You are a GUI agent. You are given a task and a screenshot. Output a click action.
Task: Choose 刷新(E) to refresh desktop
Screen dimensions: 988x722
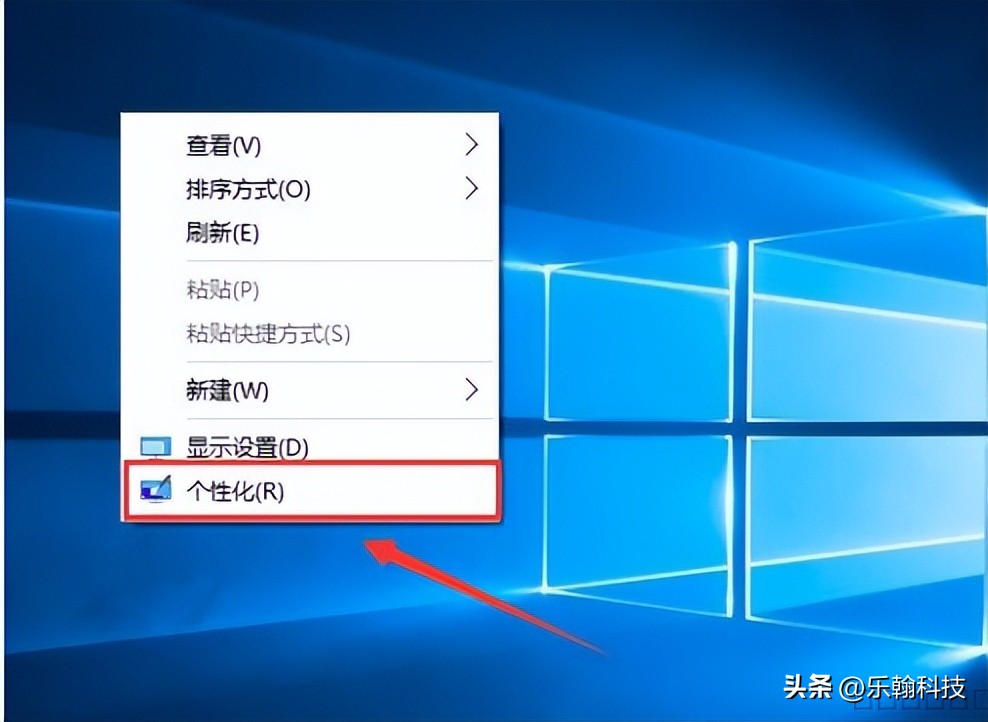(309, 233)
